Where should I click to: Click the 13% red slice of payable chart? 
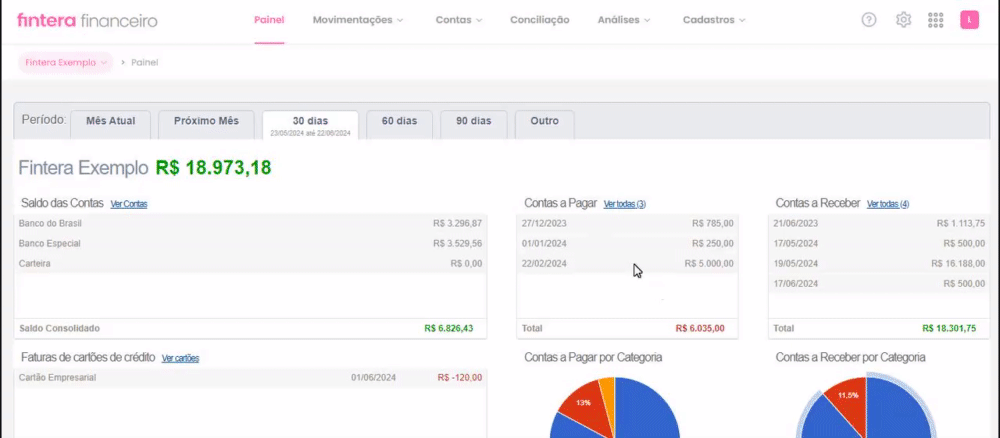[584, 403]
